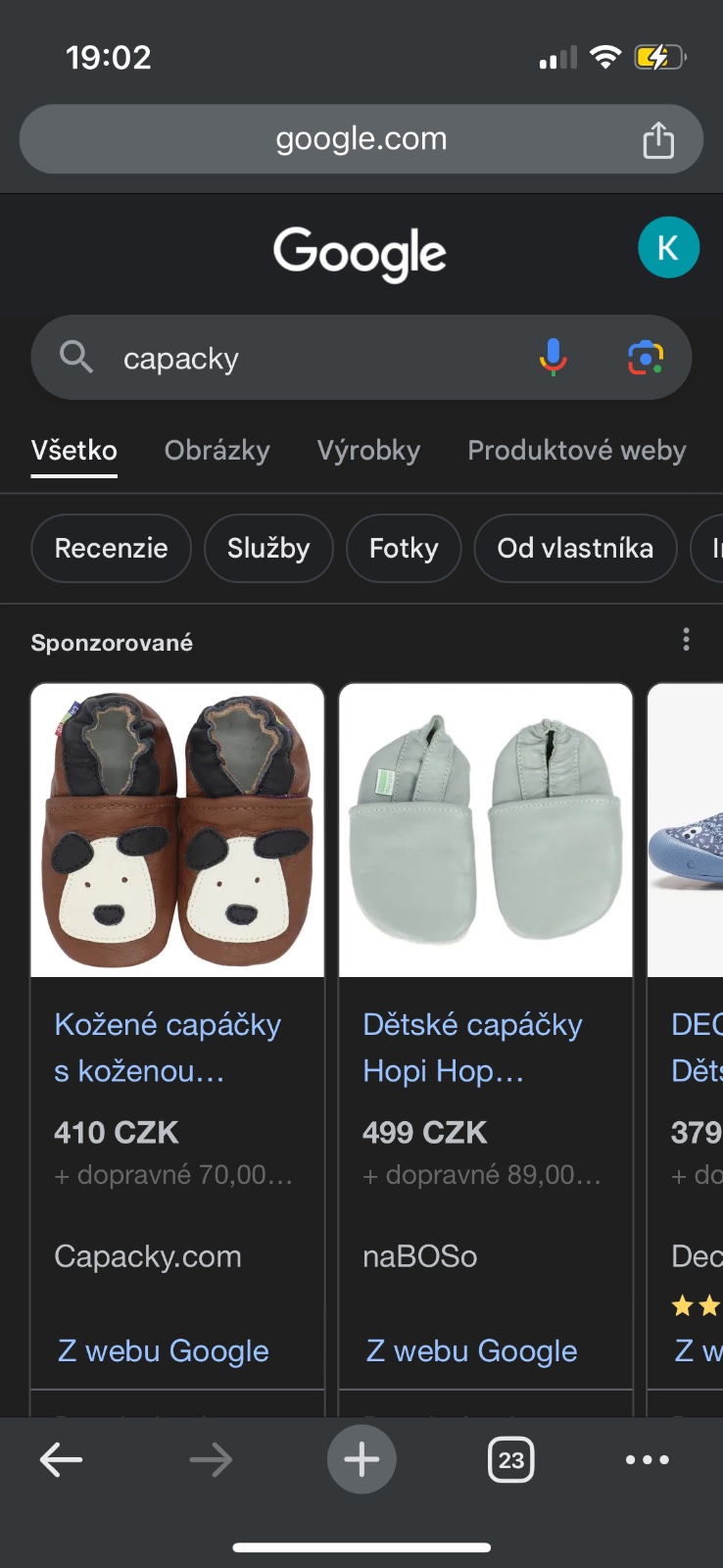Open Z webu Google link under naBOSo

[x=471, y=1351]
